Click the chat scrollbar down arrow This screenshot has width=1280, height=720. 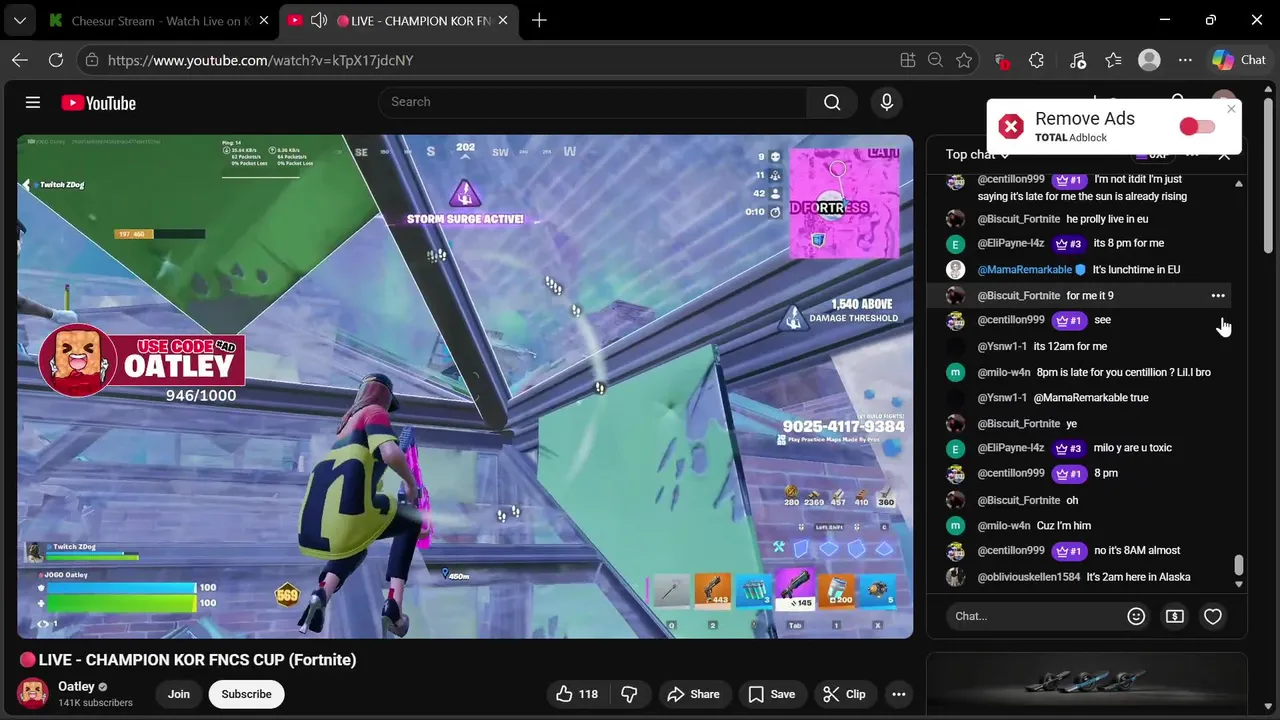[1239, 585]
